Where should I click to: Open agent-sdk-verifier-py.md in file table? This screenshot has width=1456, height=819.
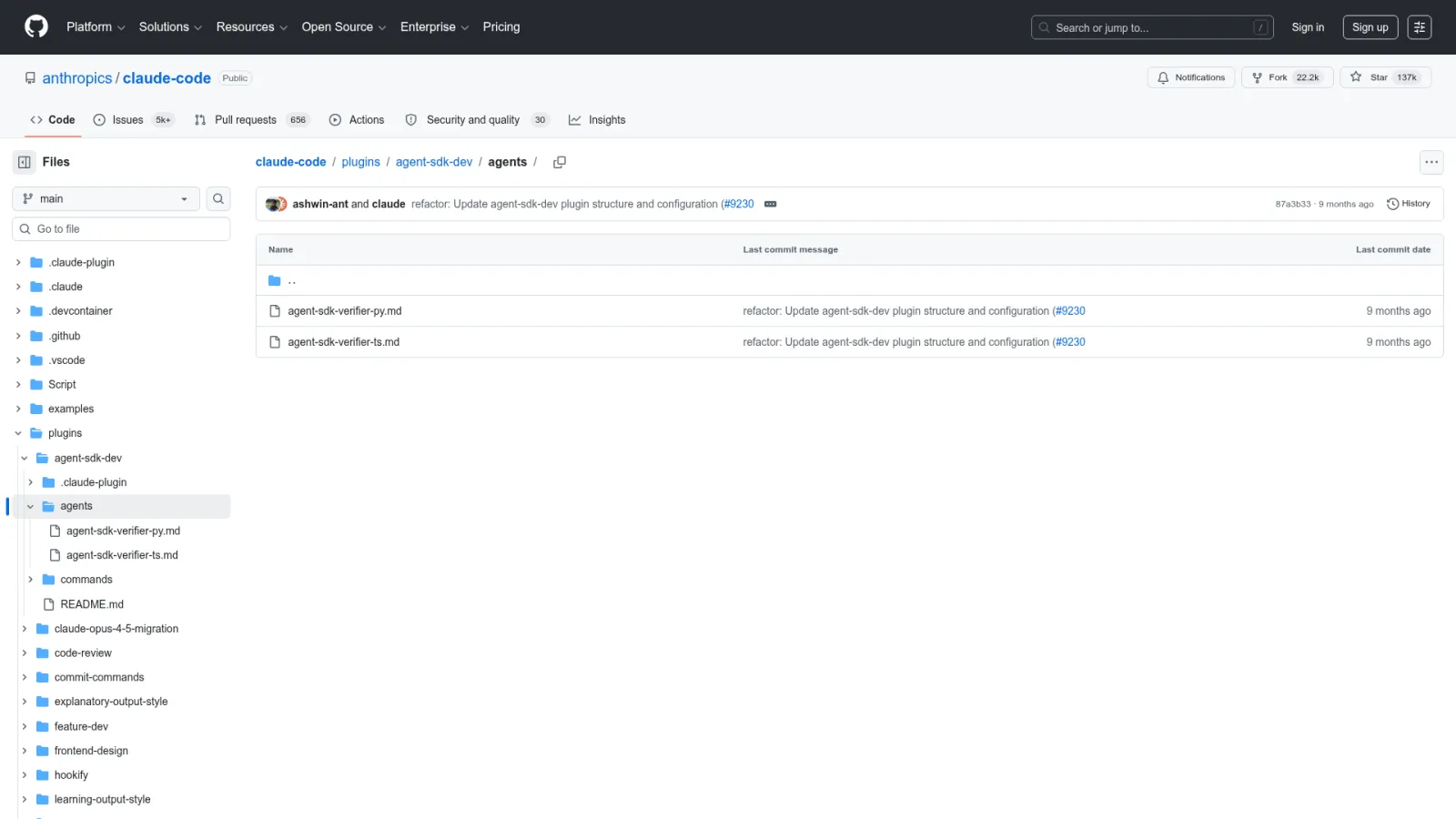tap(345, 311)
